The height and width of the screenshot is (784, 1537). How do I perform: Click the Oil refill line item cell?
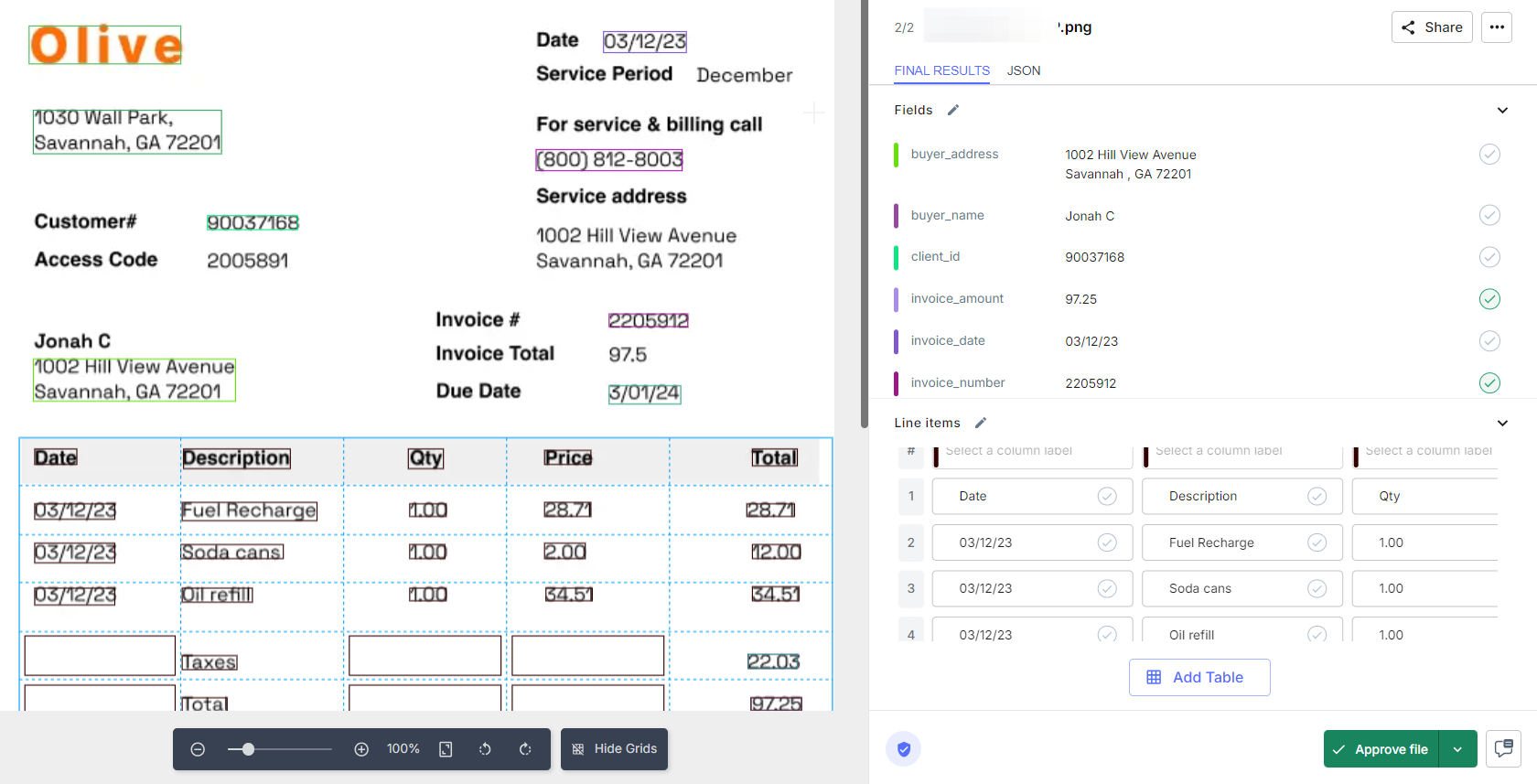pyautogui.click(x=1242, y=629)
